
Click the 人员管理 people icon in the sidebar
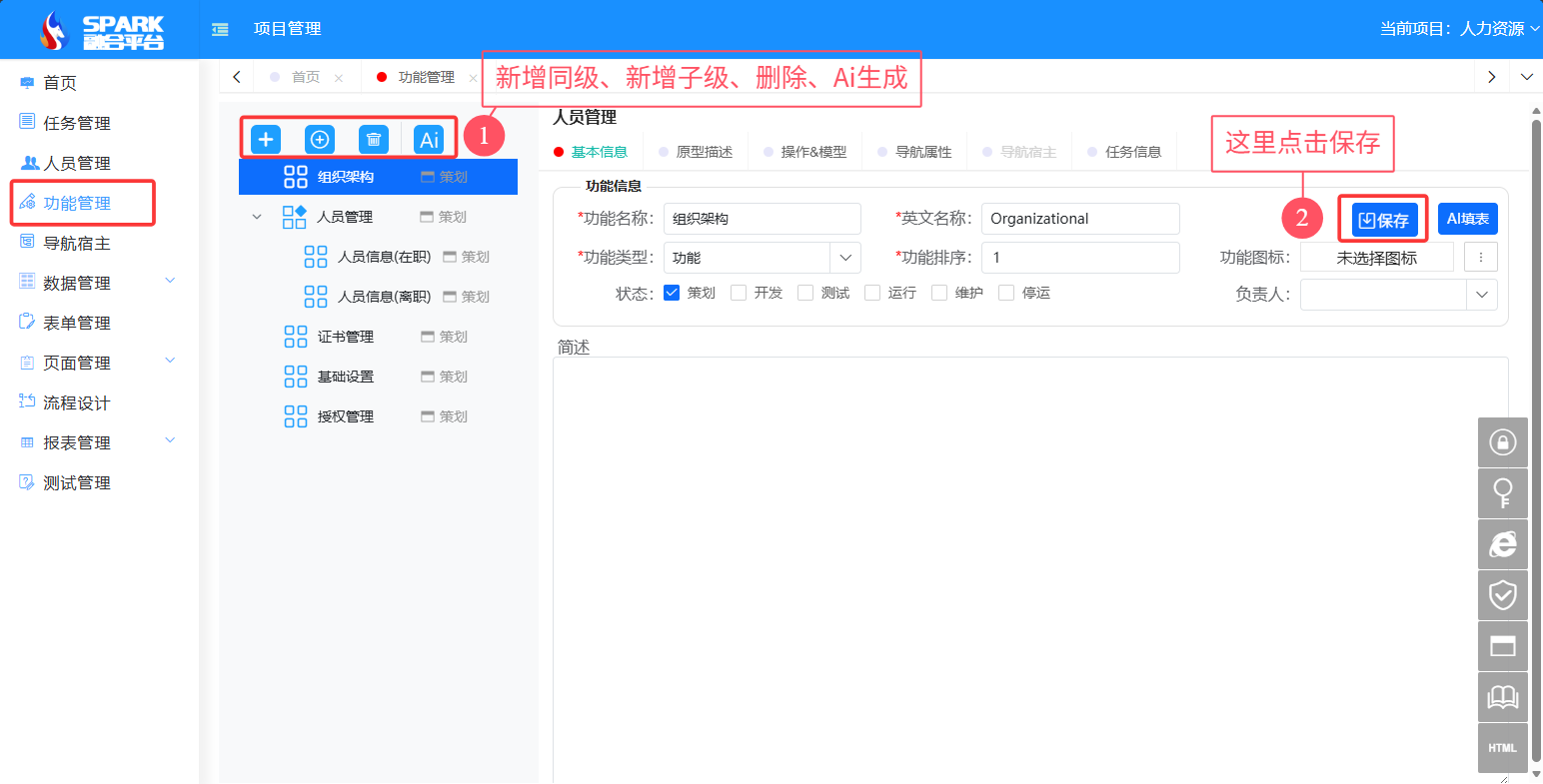tap(30, 163)
